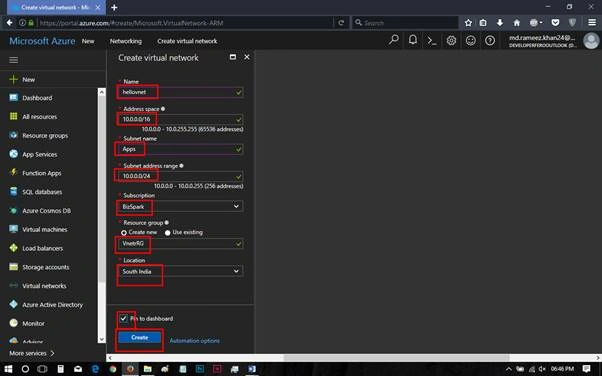
Task: Select the Create new resource group radio
Action: (x=124, y=232)
